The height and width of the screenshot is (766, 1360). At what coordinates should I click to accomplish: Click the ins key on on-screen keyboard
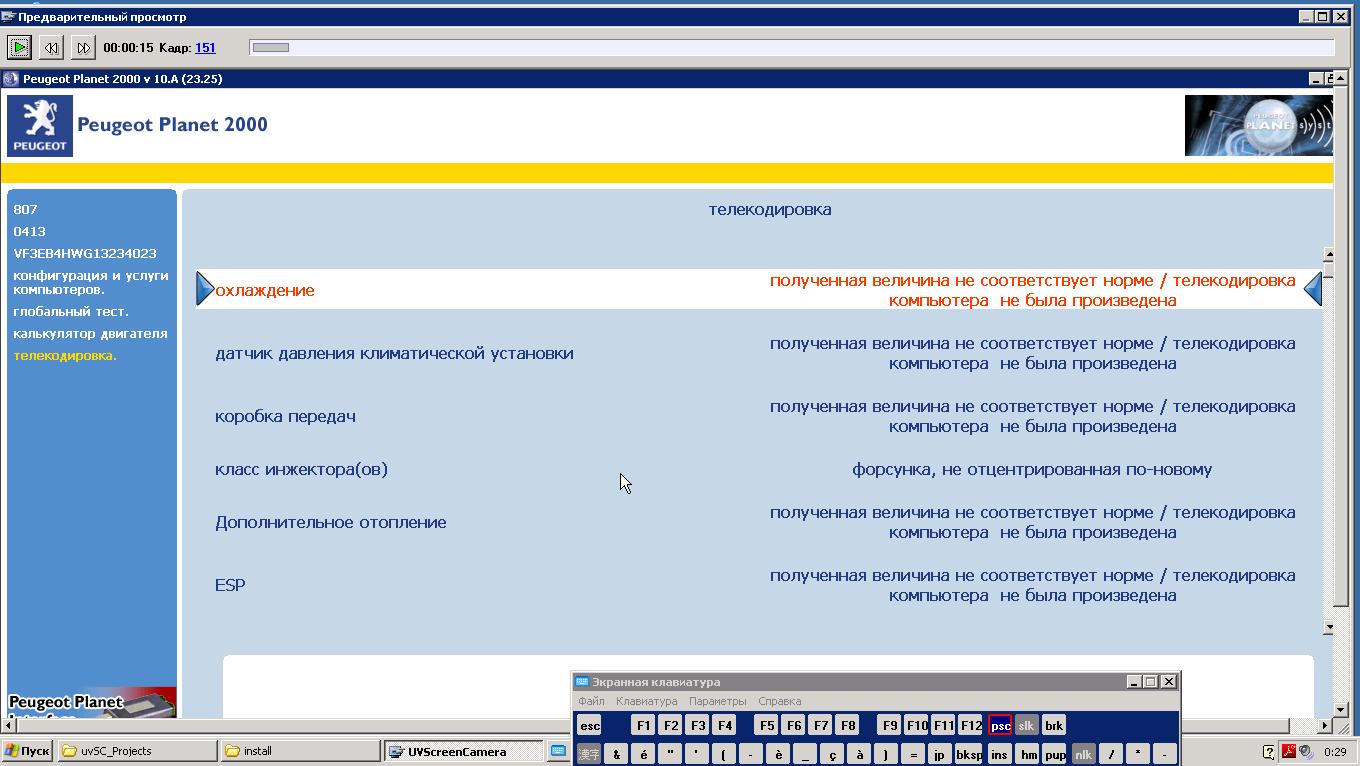(999, 754)
